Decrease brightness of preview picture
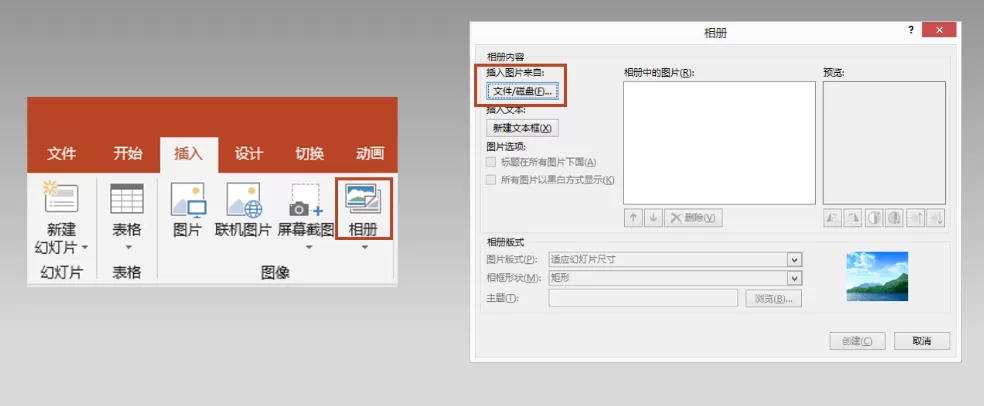This screenshot has width=984, height=406. click(936, 218)
